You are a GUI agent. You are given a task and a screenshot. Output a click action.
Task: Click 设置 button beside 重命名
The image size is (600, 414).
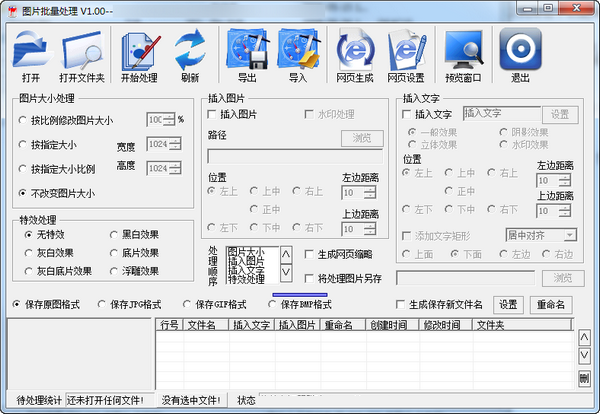coord(509,304)
